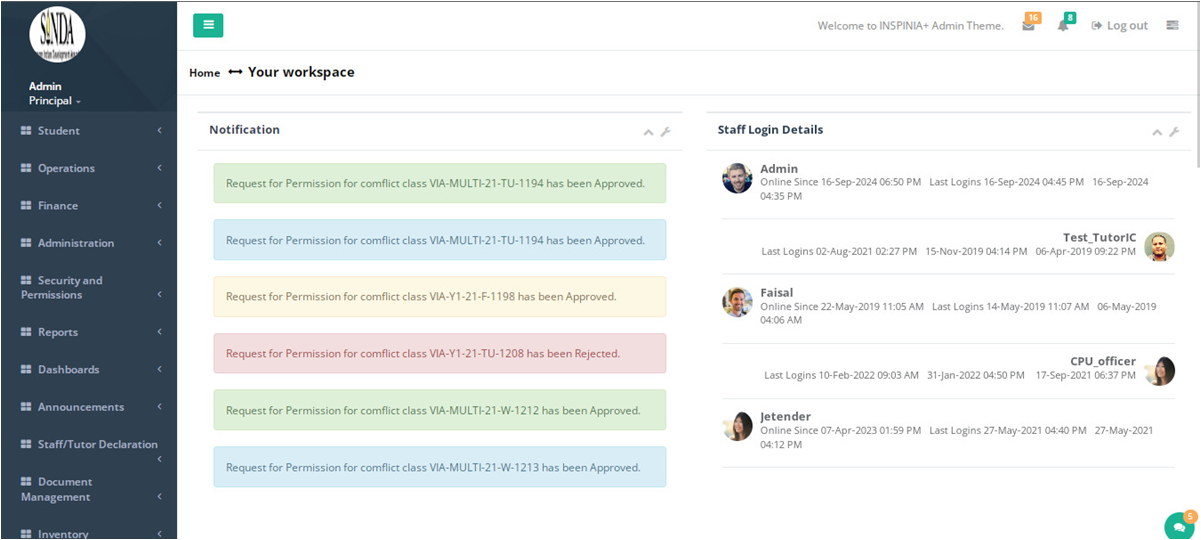
Task: Open Staff/Tutor Declaration menu item
Action: 88,451
